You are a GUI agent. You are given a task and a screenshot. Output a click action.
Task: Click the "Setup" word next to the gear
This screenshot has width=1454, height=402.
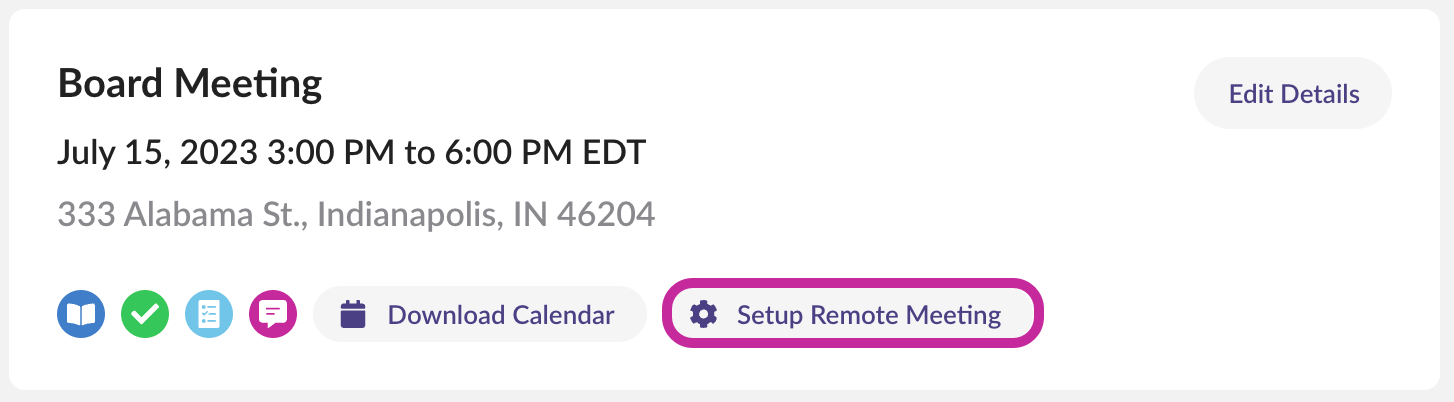click(x=769, y=315)
